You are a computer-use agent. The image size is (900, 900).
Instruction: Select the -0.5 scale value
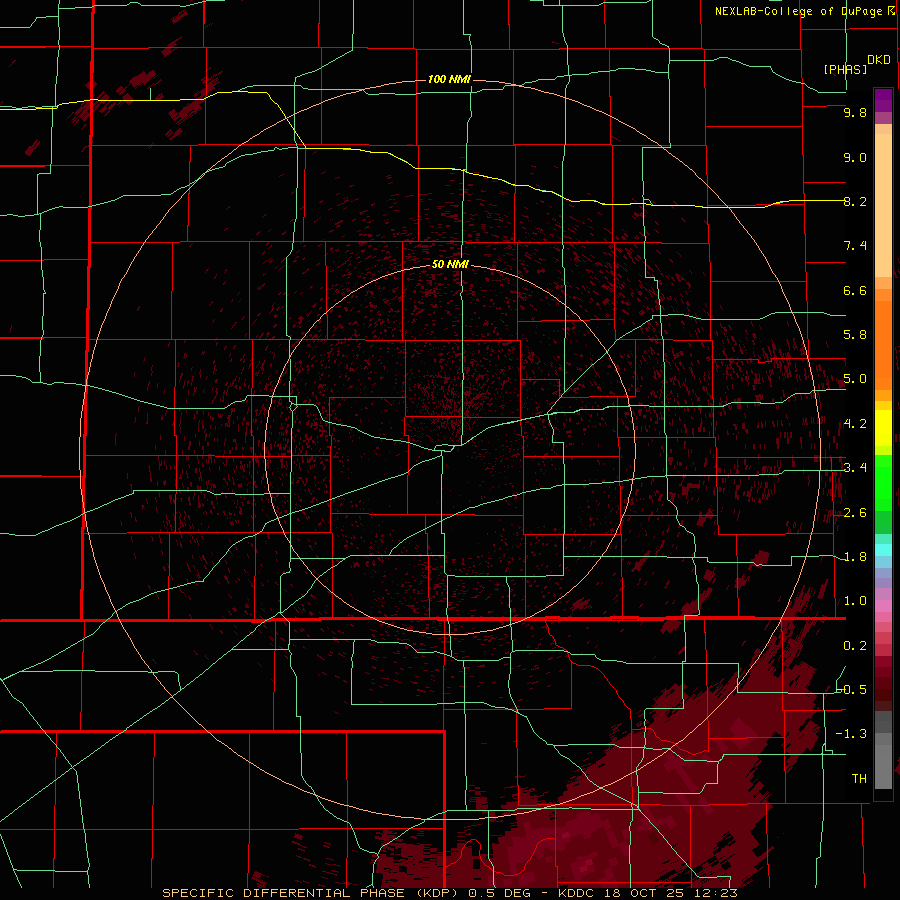pyautogui.click(x=851, y=689)
